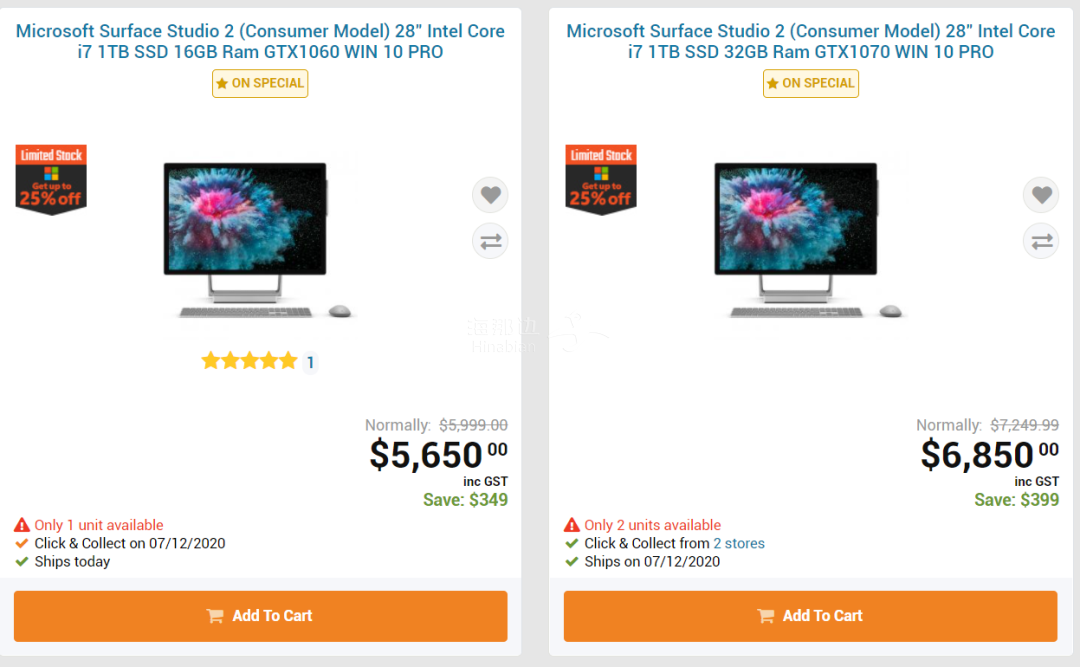Click the right Surface Studio product image
This screenshot has height=667, width=1080.
click(809, 240)
